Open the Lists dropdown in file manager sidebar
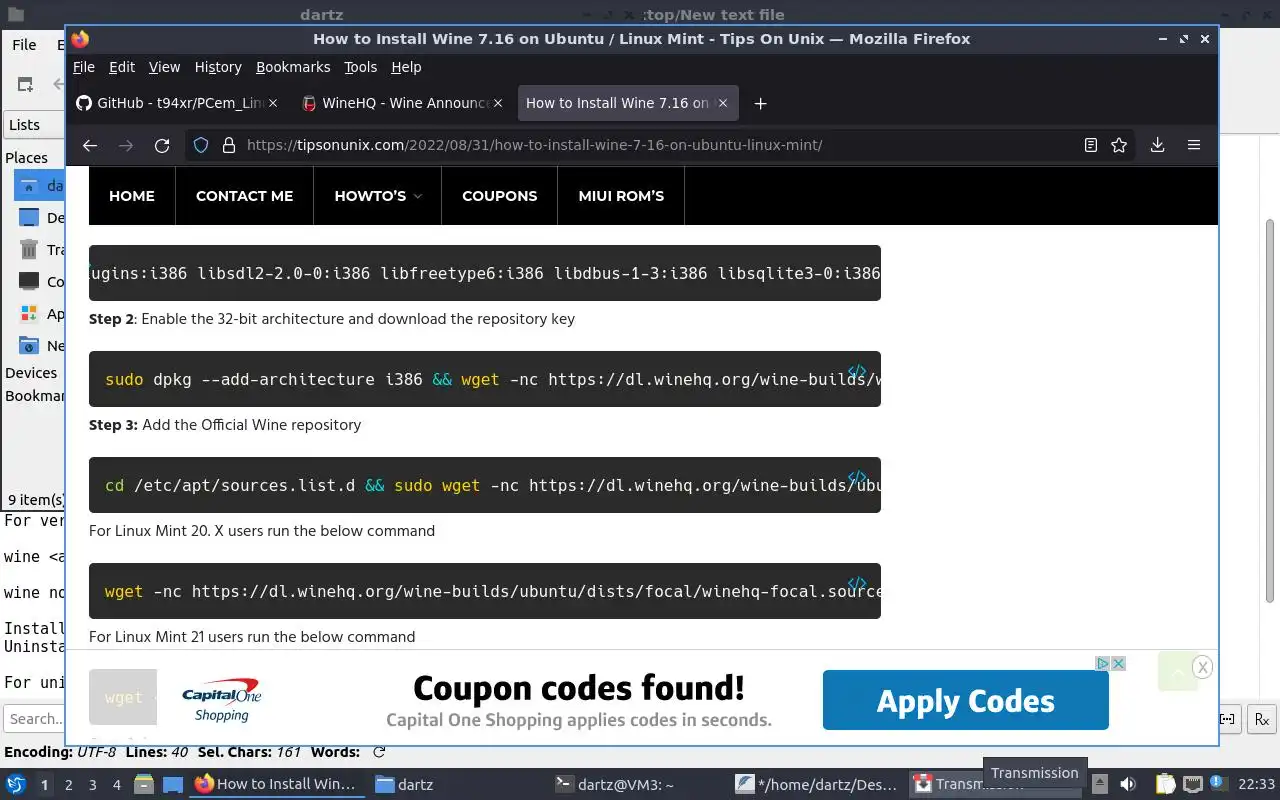Screen dimensions: 1280x800 click(x=34, y=125)
